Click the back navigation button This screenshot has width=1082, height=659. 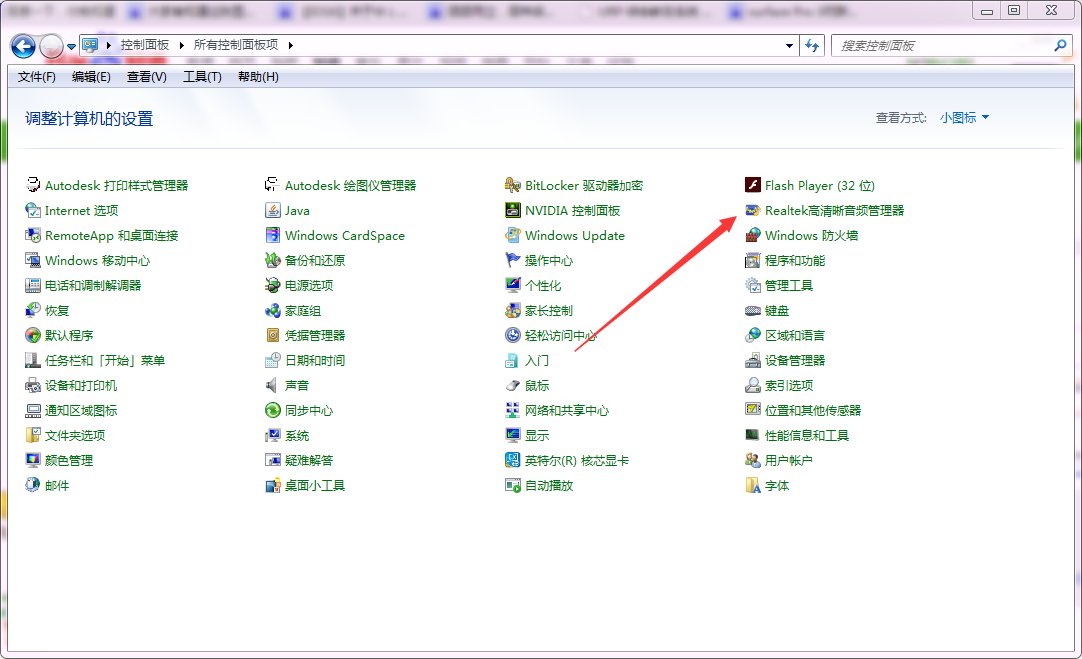click(x=22, y=45)
